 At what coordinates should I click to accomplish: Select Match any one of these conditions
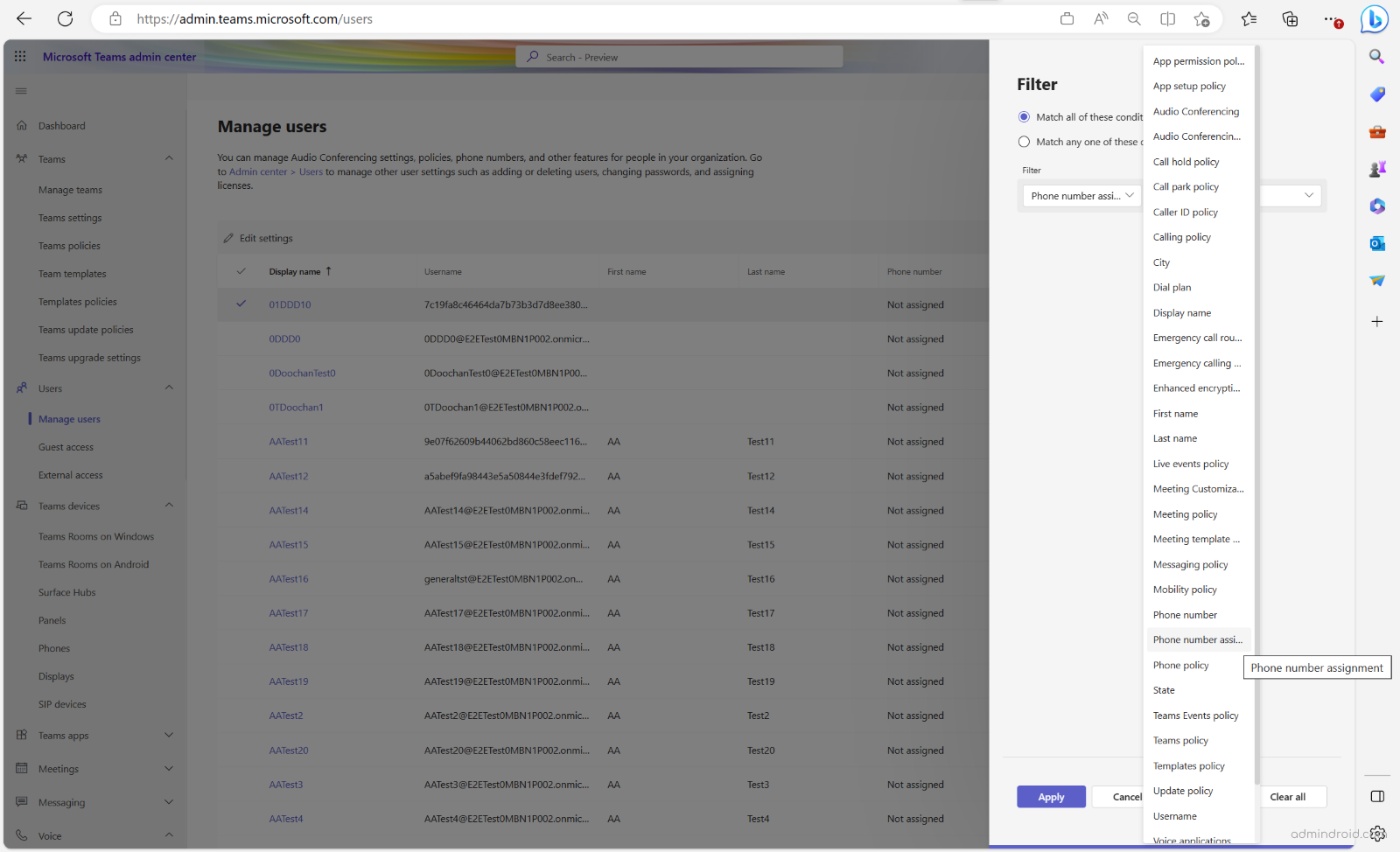[x=1024, y=141]
